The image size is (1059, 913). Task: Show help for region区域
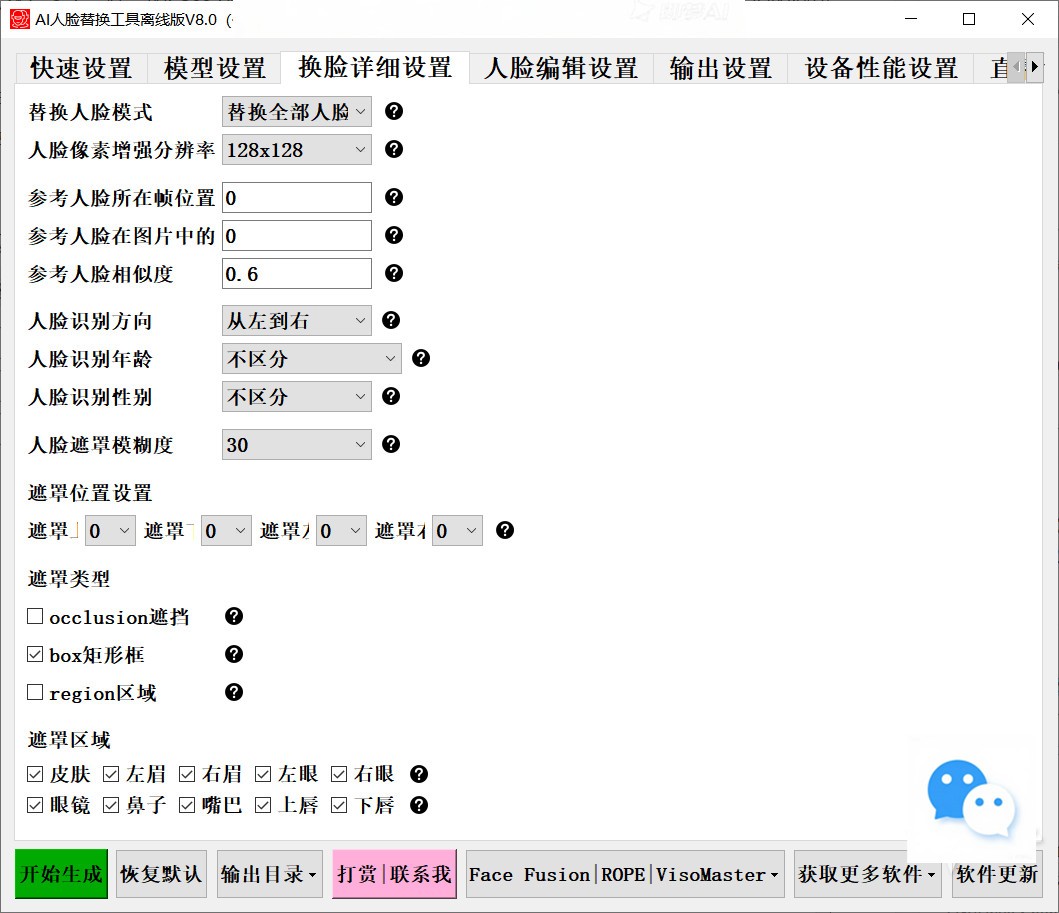point(234,692)
